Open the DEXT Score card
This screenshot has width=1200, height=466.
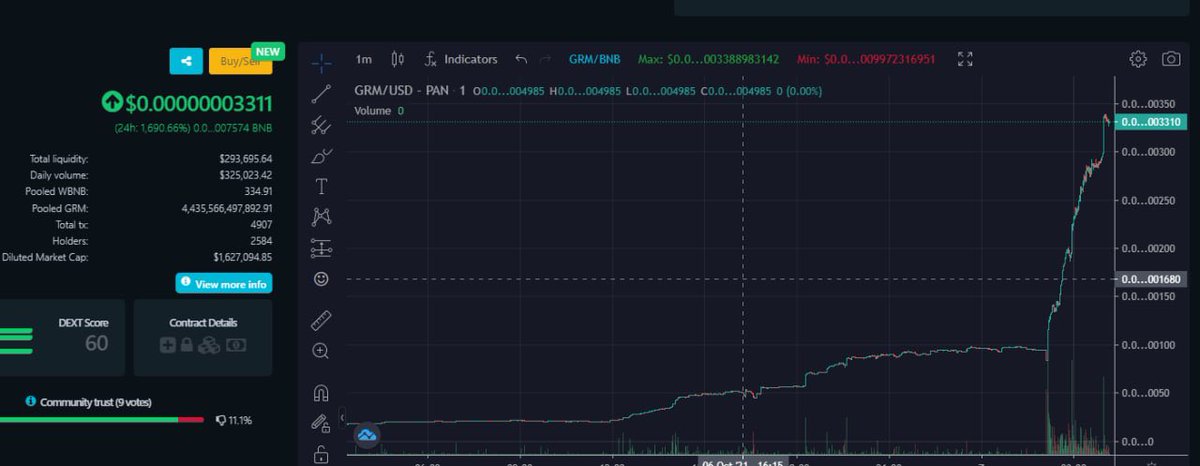click(62, 337)
